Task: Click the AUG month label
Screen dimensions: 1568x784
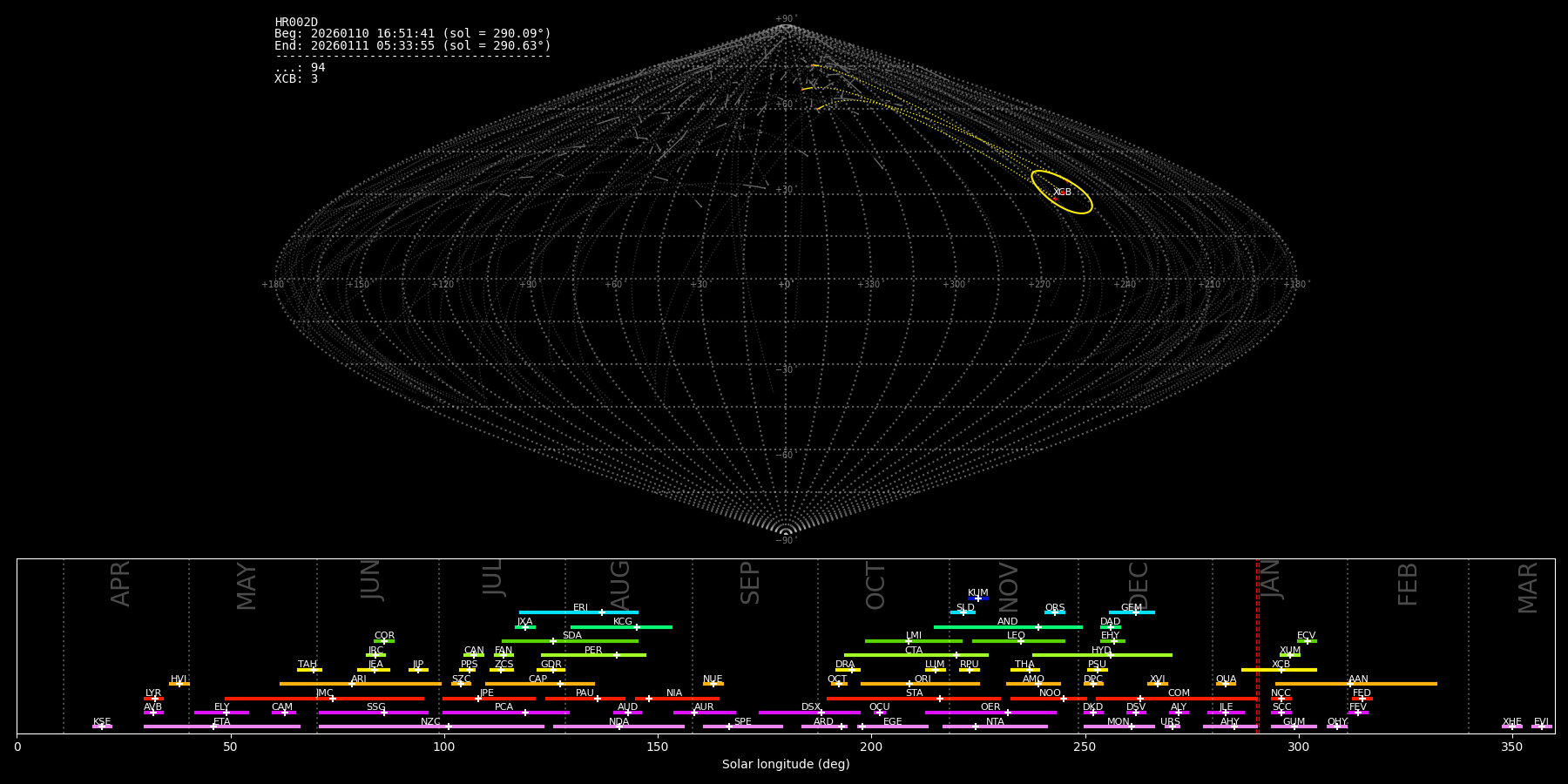Action: pyautogui.click(x=620, y=585)
